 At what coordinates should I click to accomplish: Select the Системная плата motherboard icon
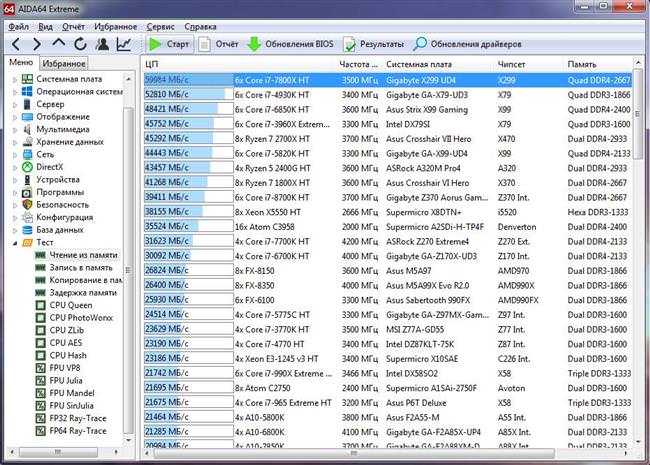(27, 79)
